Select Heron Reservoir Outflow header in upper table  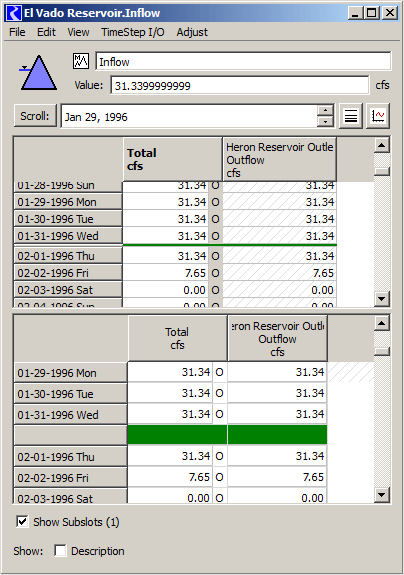click(279, 159)
